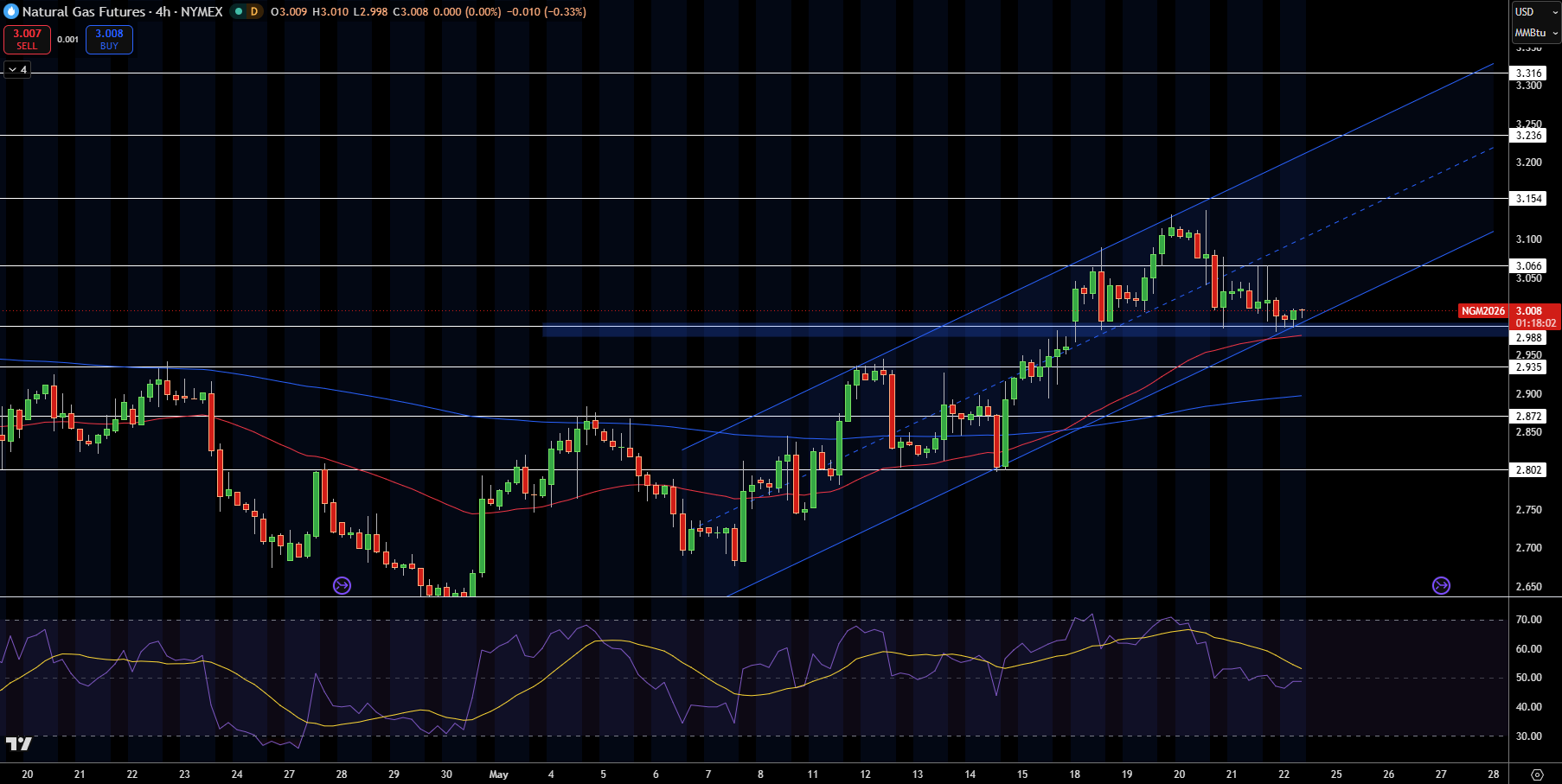Expand the collapsed indicator legend showing 4

pyautogui.click(x=17, y=69)
